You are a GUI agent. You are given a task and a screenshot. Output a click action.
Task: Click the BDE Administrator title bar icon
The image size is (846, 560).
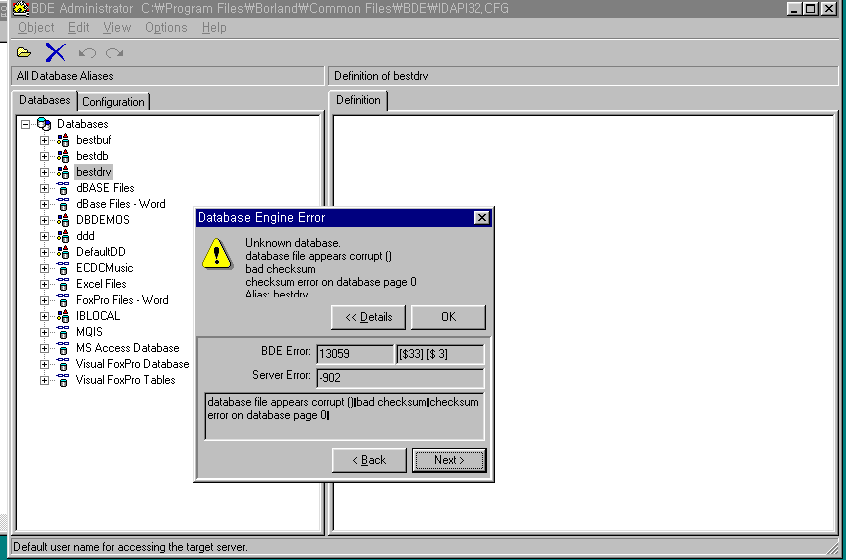coord(21,8)
